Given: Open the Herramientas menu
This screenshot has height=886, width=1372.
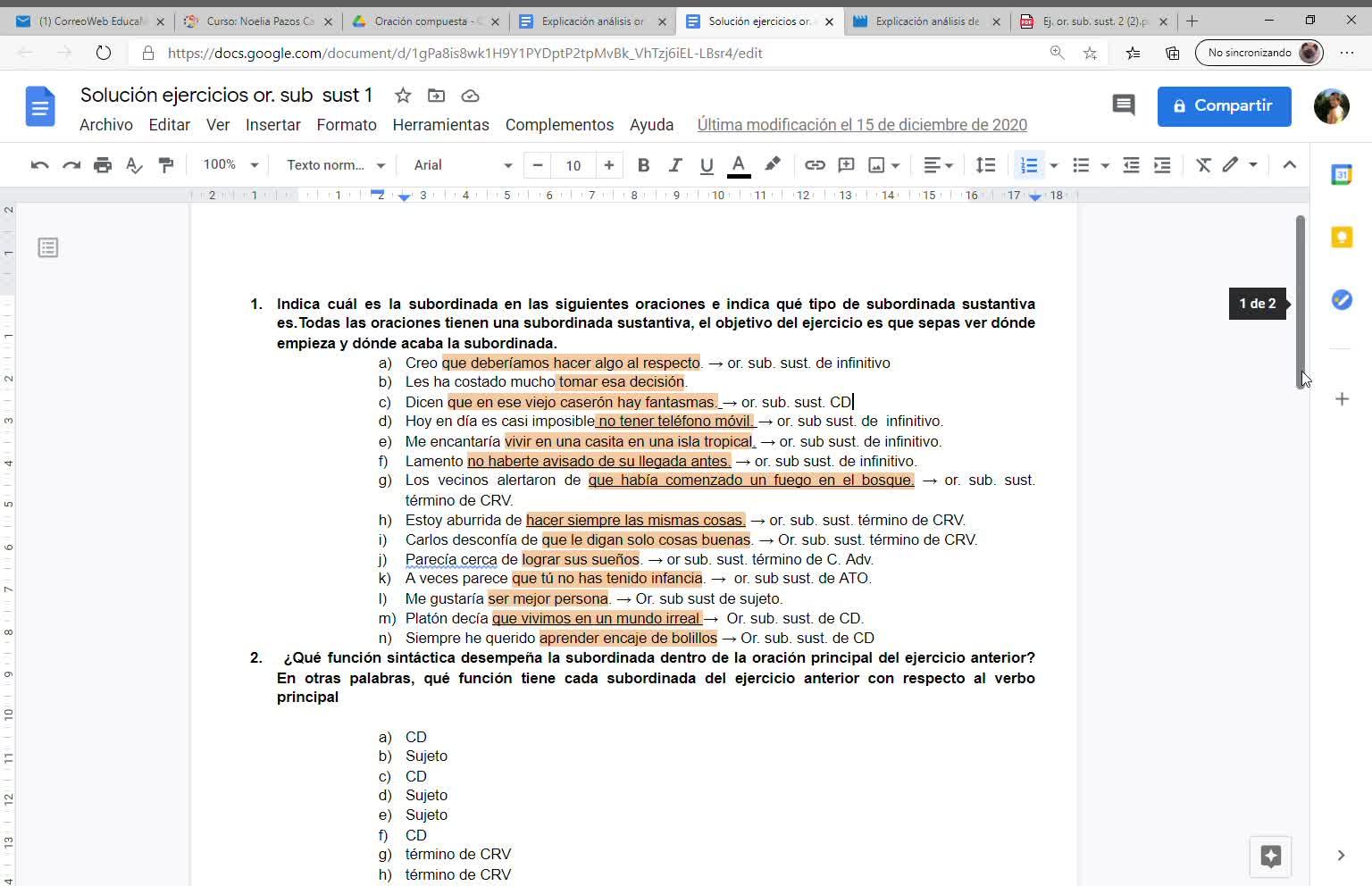Looking at the screenshot, I should [x=440, y=125].
